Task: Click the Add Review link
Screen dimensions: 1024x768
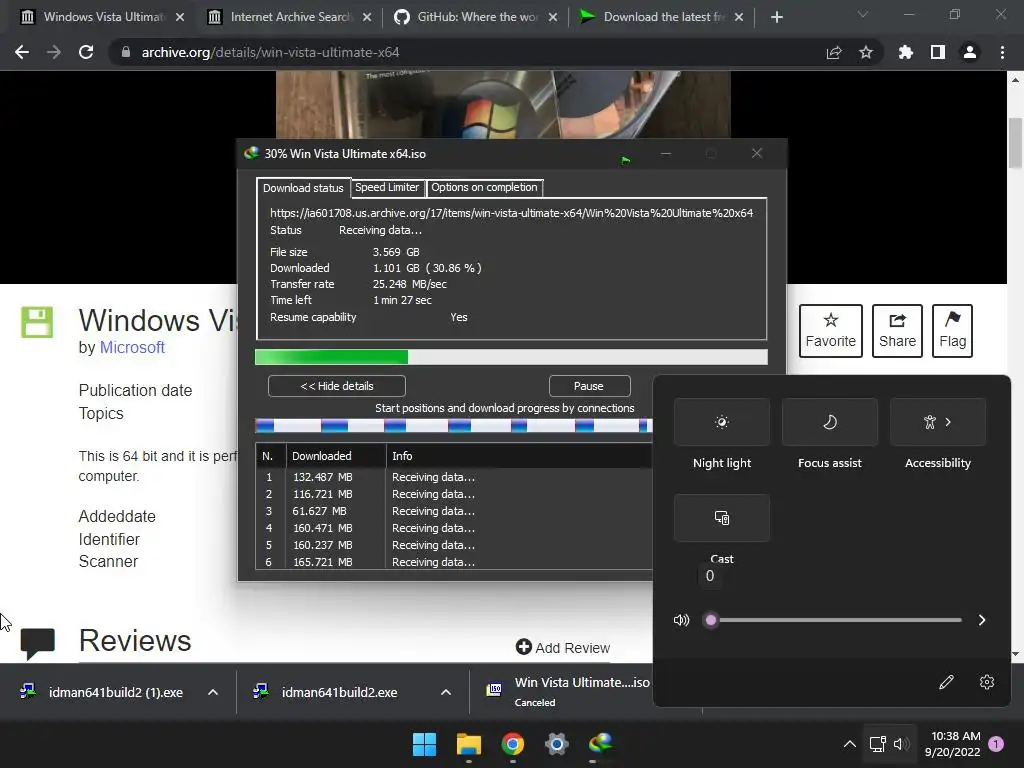Action: (563, 647)
